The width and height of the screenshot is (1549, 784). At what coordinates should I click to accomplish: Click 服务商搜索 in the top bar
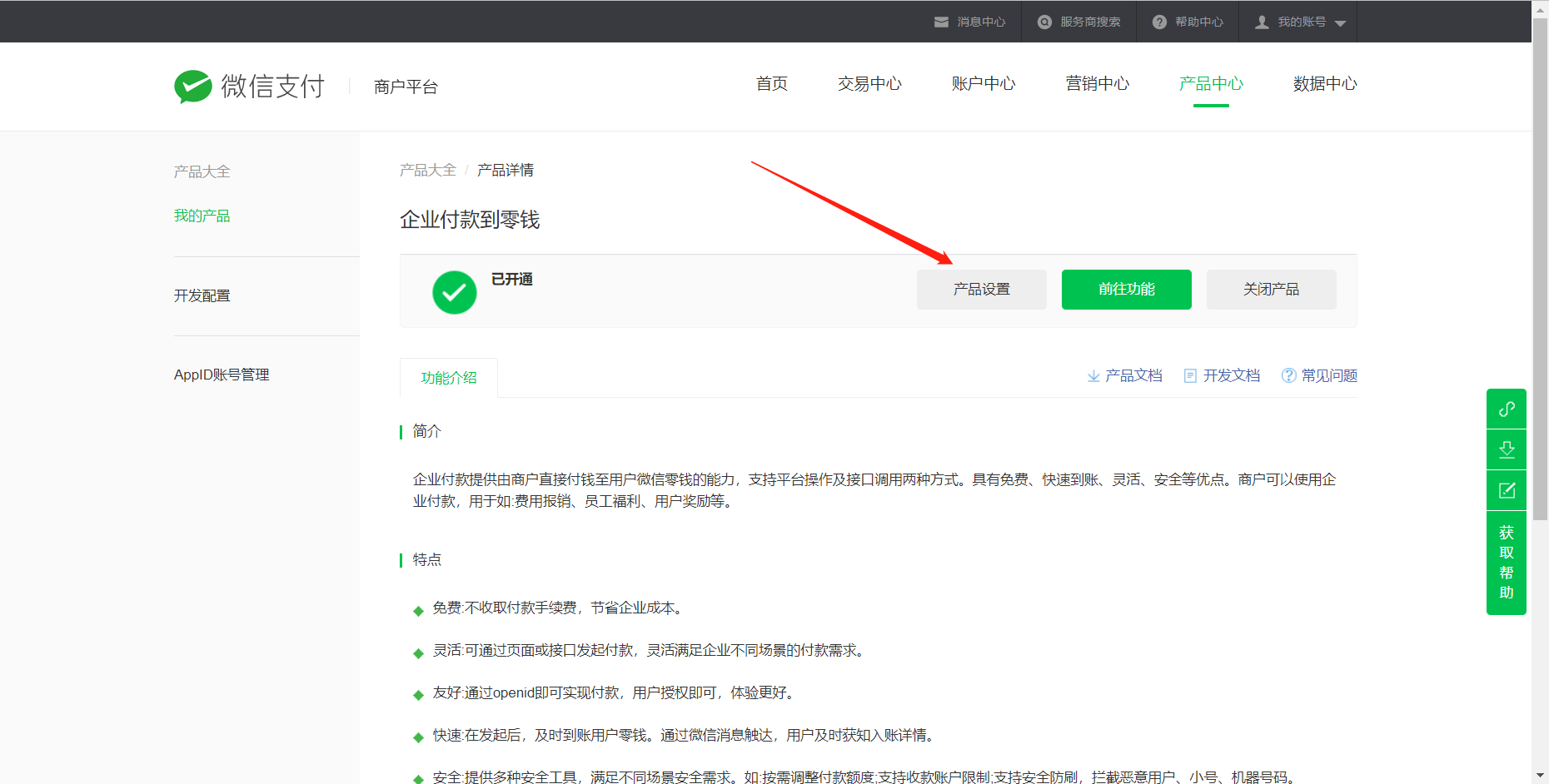[x=1090, y=22]
